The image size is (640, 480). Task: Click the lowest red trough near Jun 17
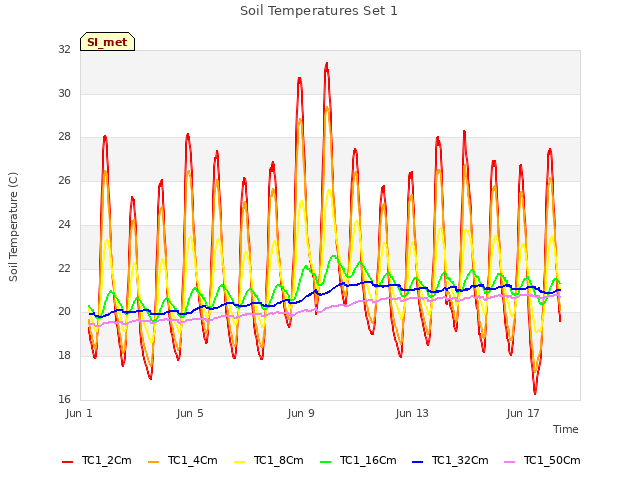[x=535, y=392]
